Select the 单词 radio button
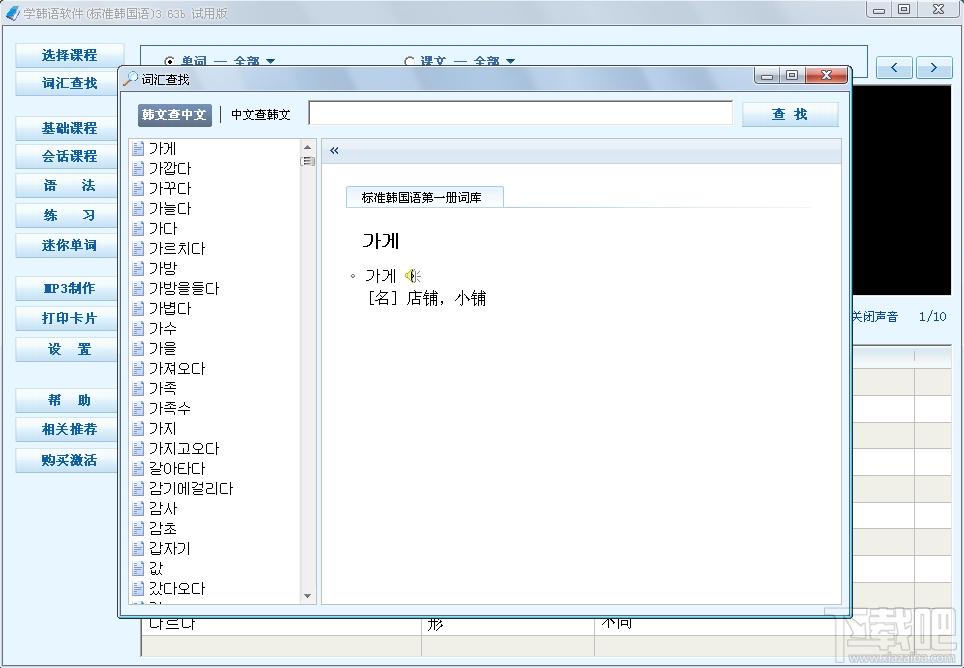This screenshot has width=964, height=668. click(x=170, y=61)
